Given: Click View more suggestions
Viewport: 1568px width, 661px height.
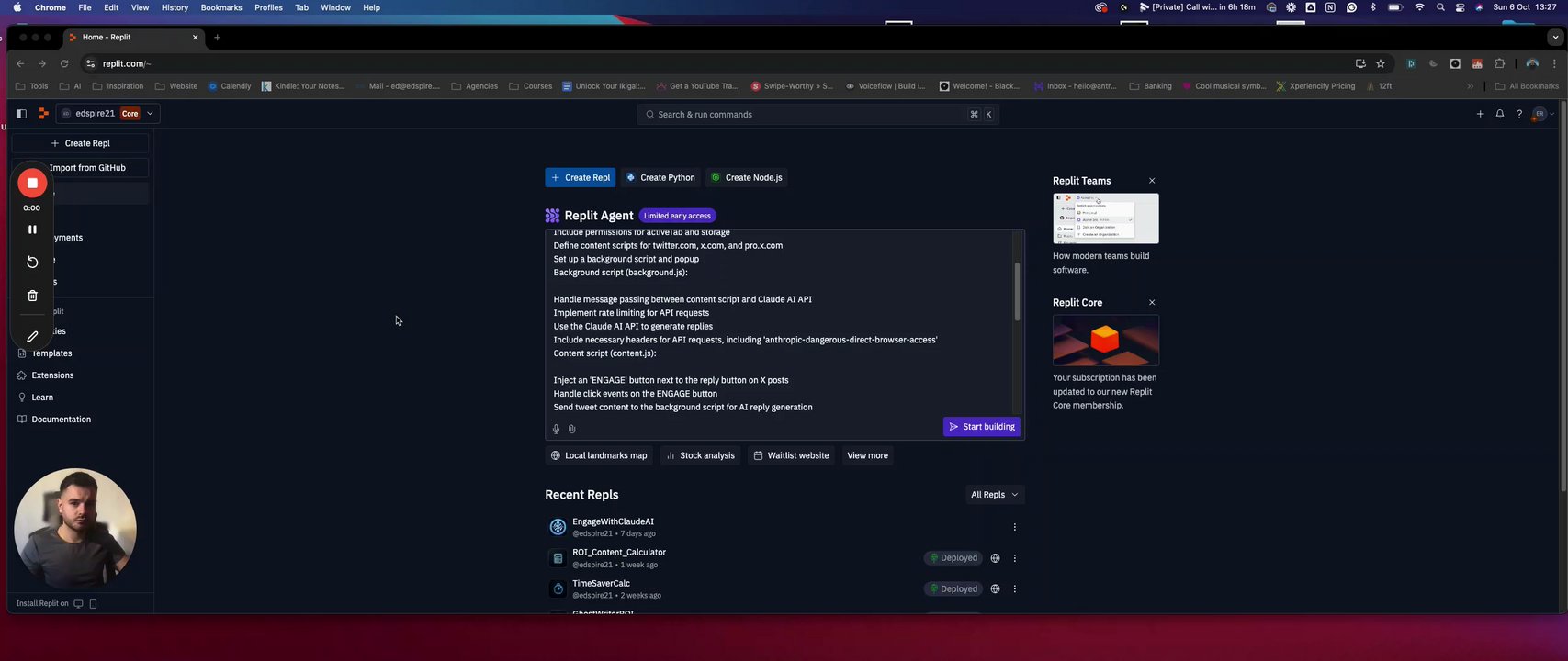Looking at the screenshot, I should point(867,455).
